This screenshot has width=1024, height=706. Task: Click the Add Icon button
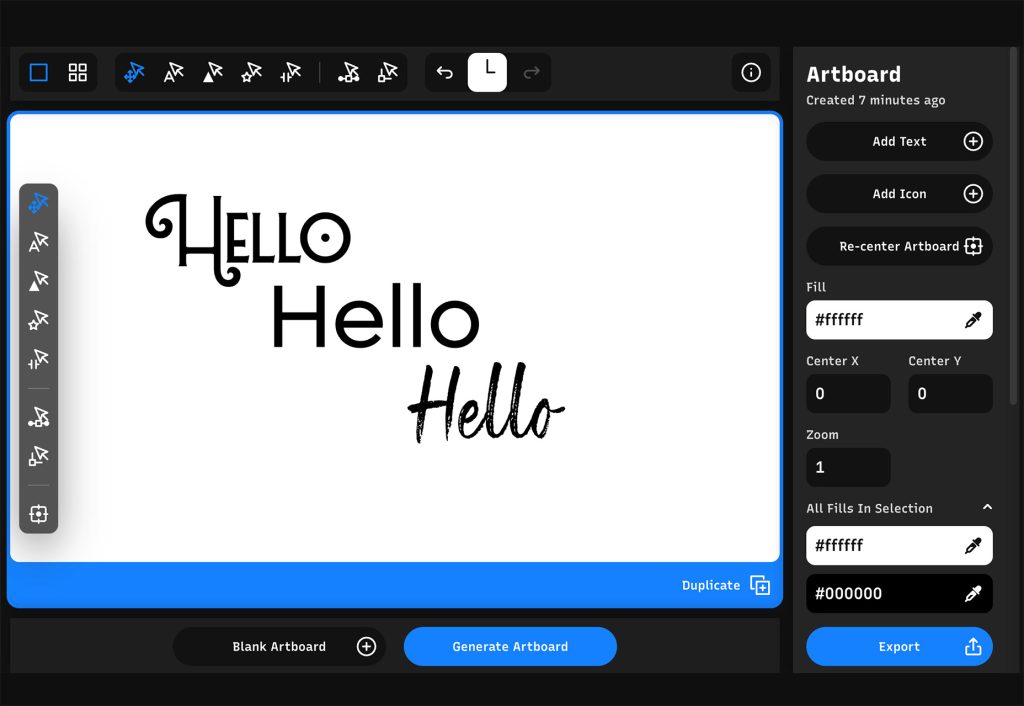coord(899,194)
